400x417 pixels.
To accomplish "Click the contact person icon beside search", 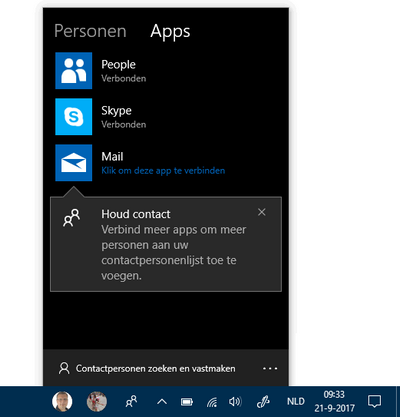I will click(x=64, y=368).
